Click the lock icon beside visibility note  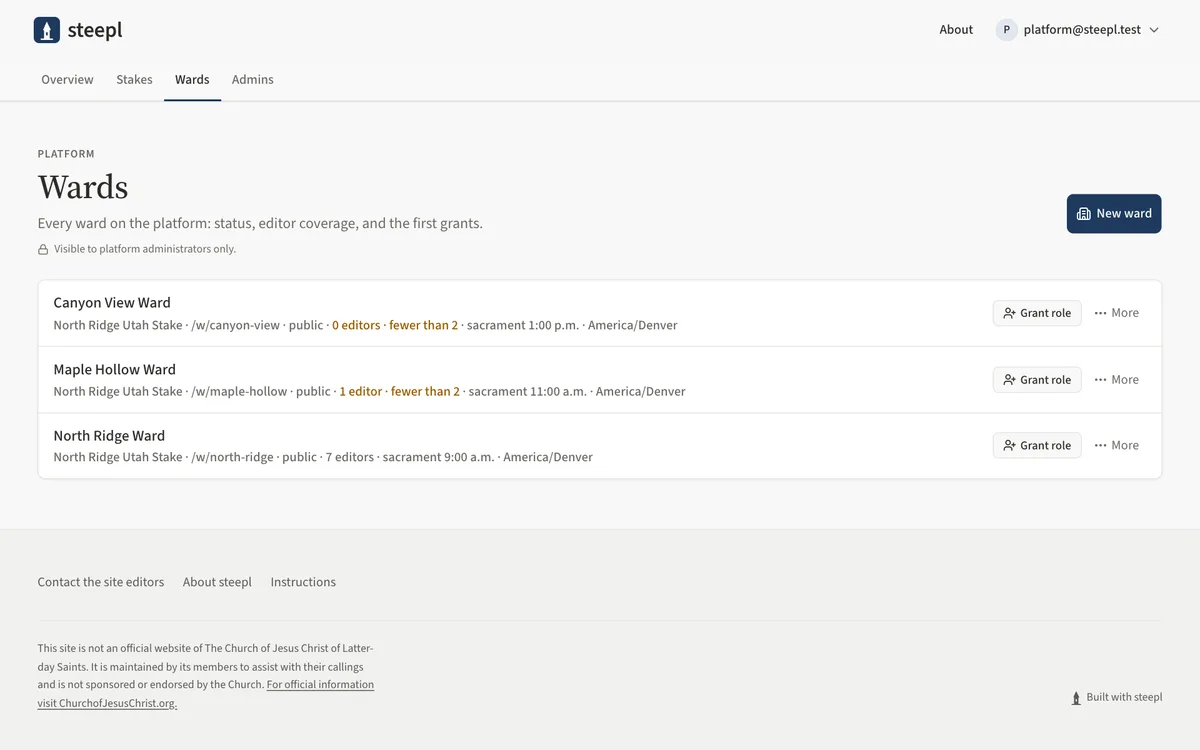tap(43, 249)
